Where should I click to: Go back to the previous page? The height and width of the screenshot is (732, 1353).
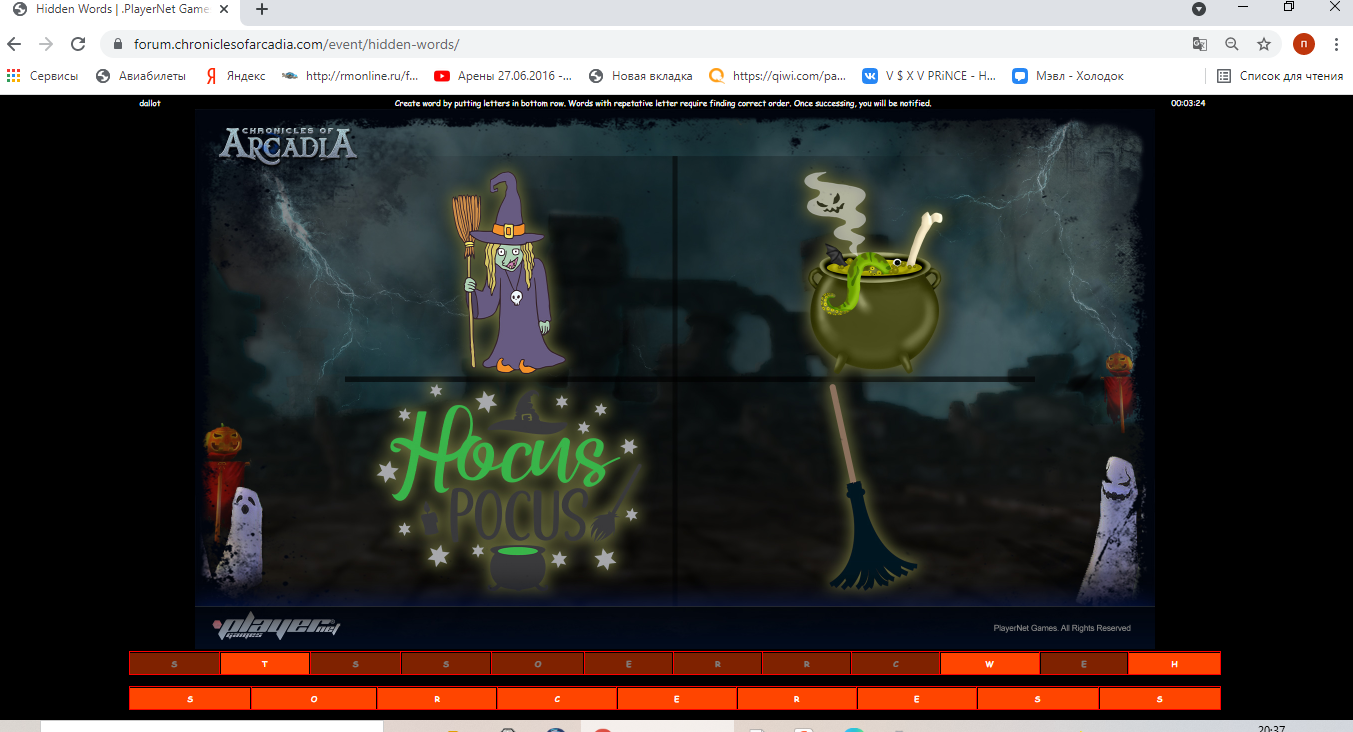pos(15,44)
